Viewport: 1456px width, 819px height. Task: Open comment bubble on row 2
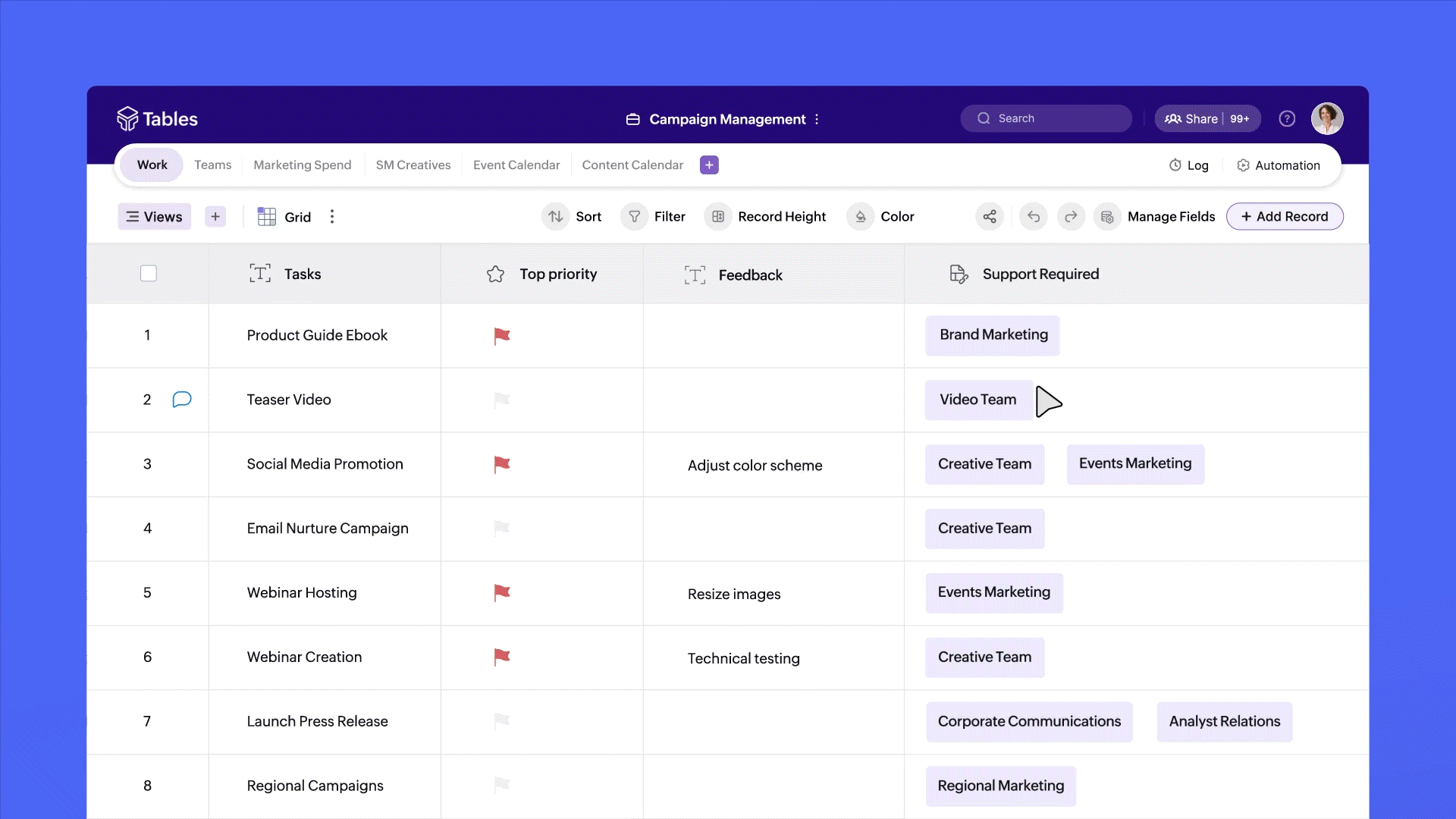point(182,400)
